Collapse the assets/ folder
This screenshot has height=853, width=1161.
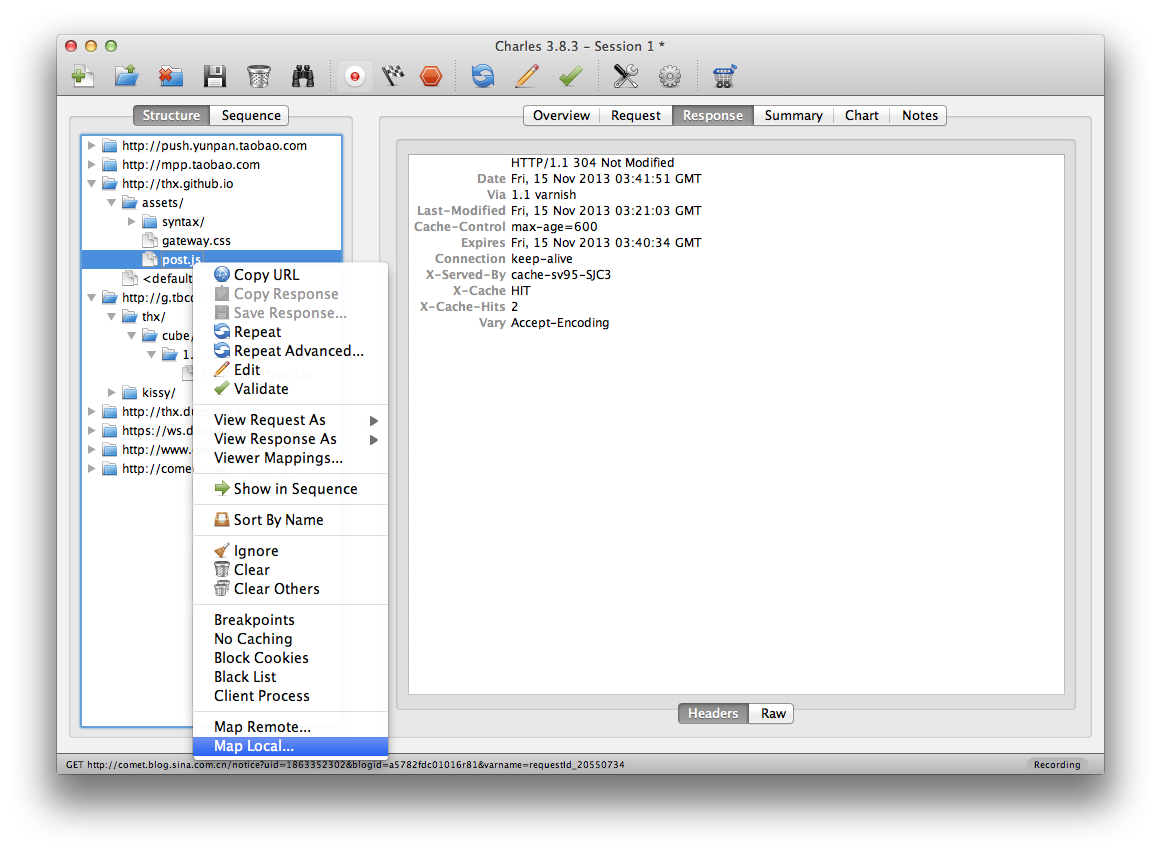coord(111,203)
